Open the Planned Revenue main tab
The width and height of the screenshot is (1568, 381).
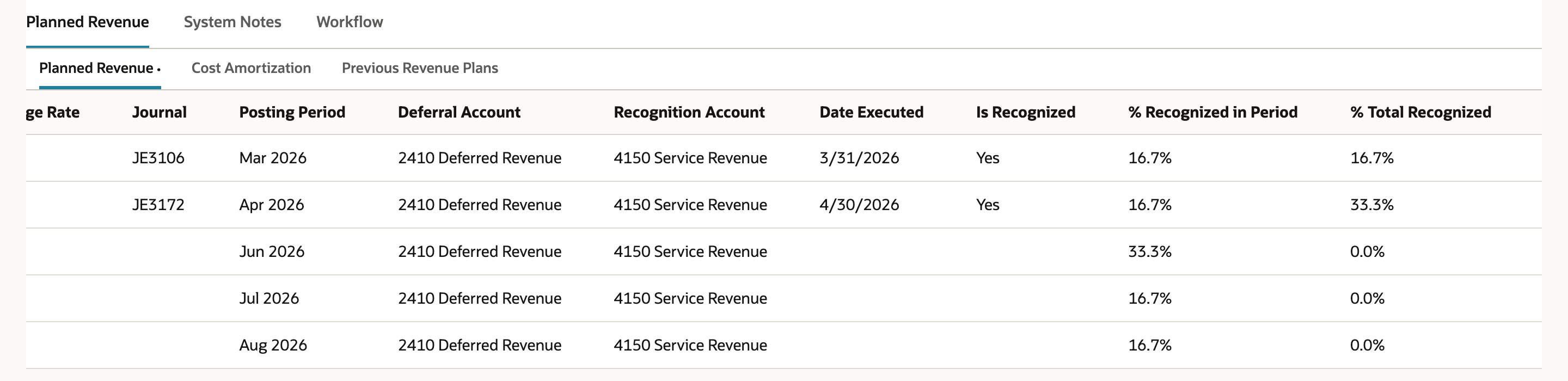(87, 22)
